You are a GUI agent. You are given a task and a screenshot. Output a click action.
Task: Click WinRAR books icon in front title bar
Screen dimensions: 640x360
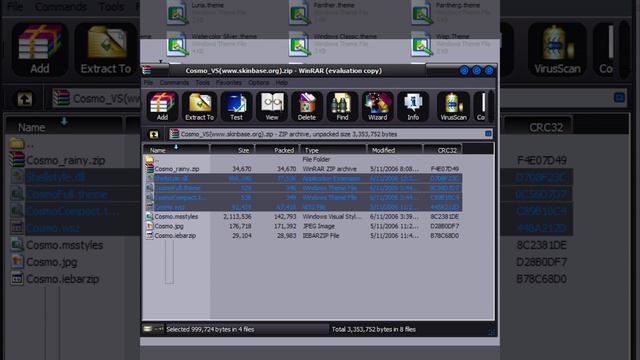tap(147, 70)
